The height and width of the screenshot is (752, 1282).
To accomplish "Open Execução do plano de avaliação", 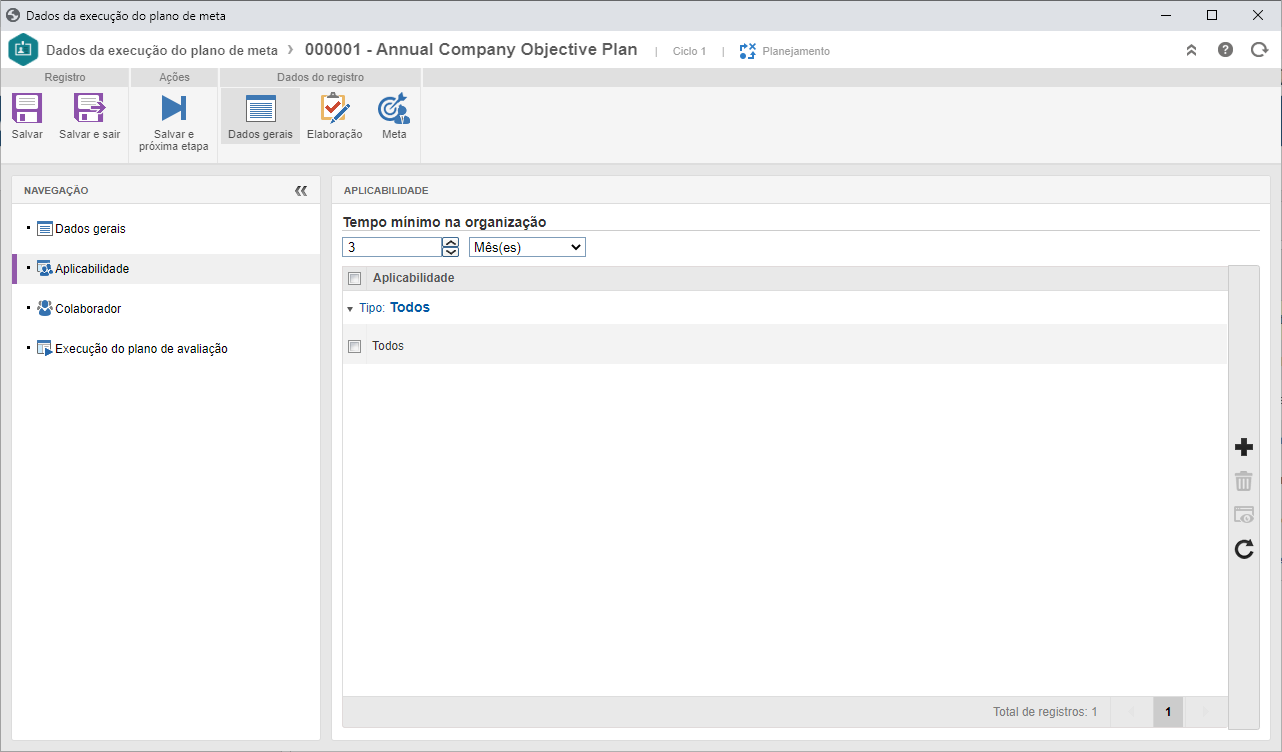I will pyautogui.click(x=141, y=349).
